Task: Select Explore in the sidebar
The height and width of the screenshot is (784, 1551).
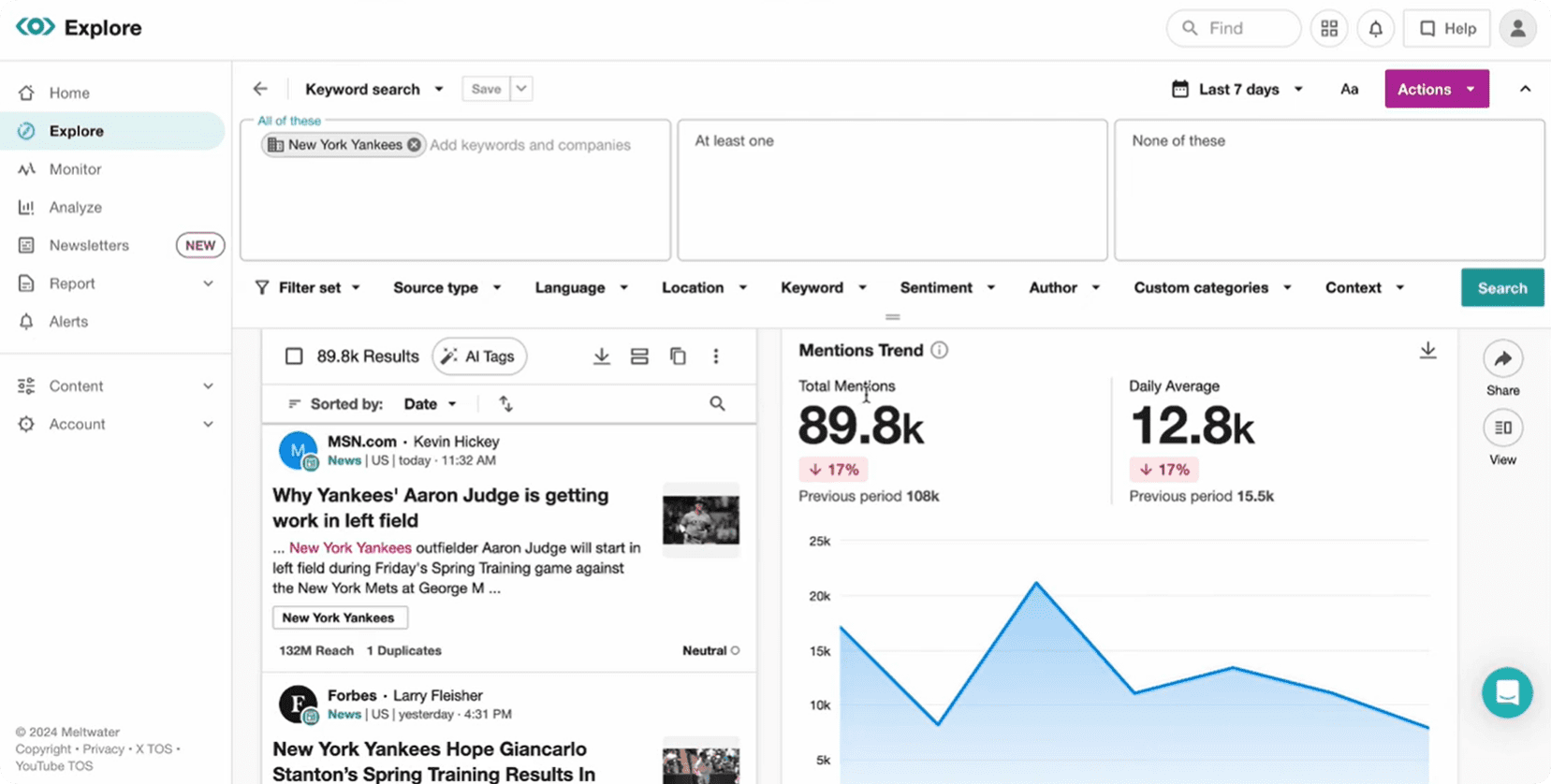Action: [x=112, y=131]
